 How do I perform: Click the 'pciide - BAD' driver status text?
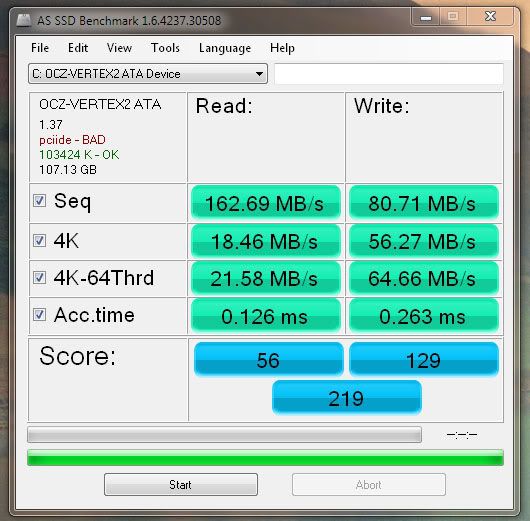tap(72, 140)
